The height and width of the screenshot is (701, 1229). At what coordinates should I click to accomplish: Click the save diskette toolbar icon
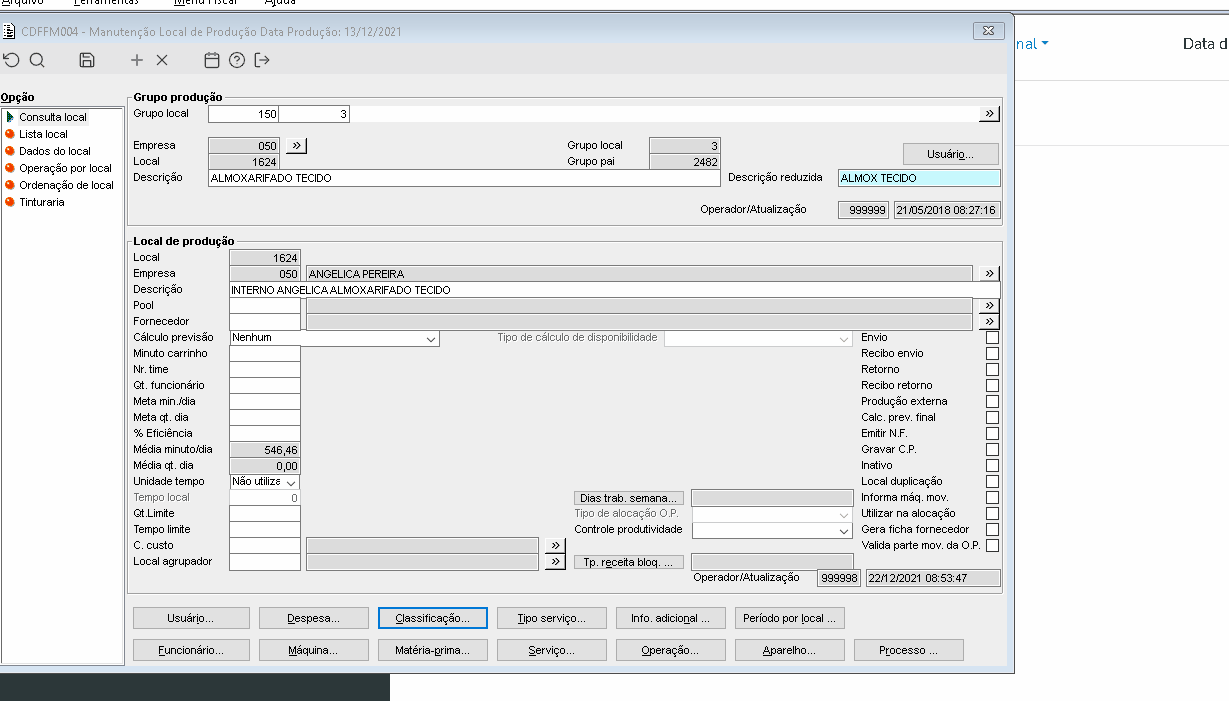(x=87, y=60)
